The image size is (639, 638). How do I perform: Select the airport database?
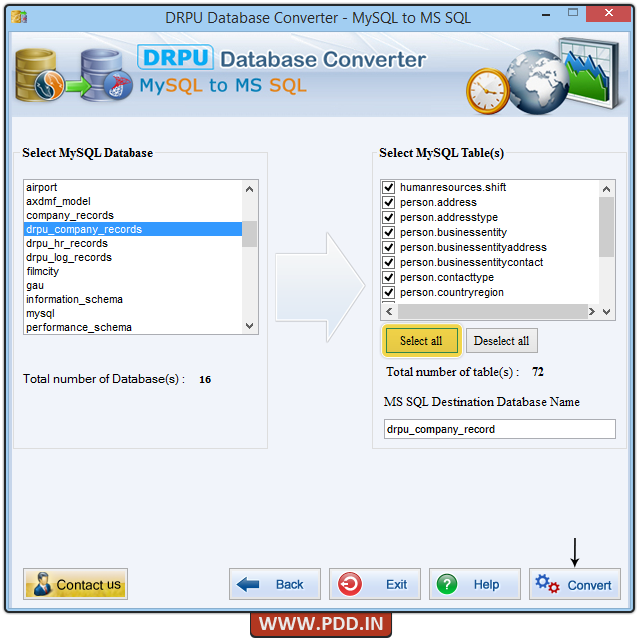tap(133, 187)
